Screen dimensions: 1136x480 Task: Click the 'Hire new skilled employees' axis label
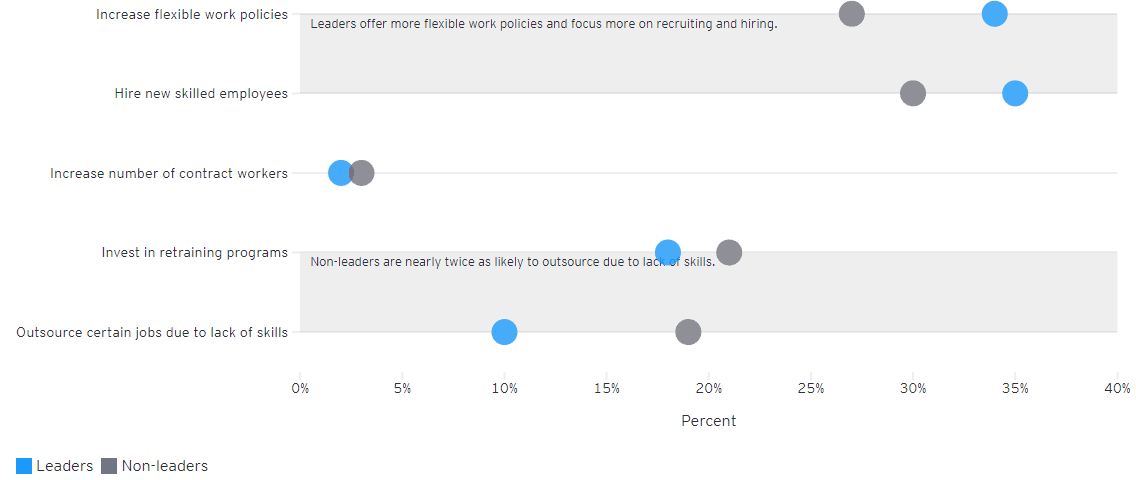point(201,94)
